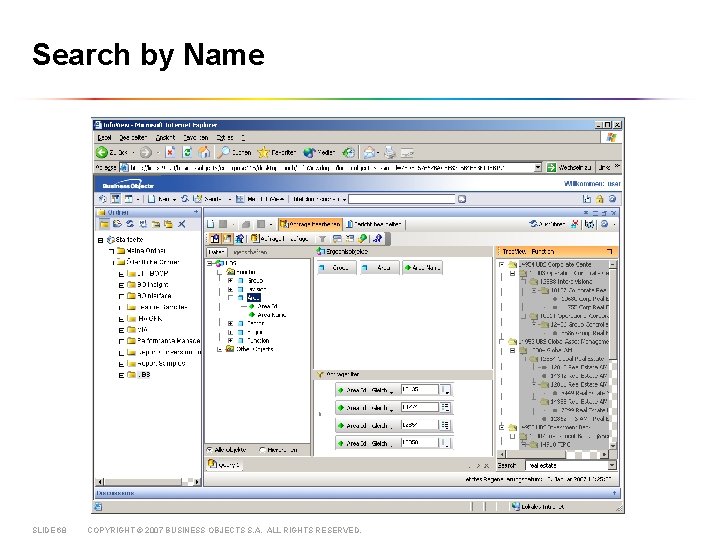The height and width of the screenshot is (540, 720).
Task: Collapse the Startseite tree node
Action: (x=101, y=240)
